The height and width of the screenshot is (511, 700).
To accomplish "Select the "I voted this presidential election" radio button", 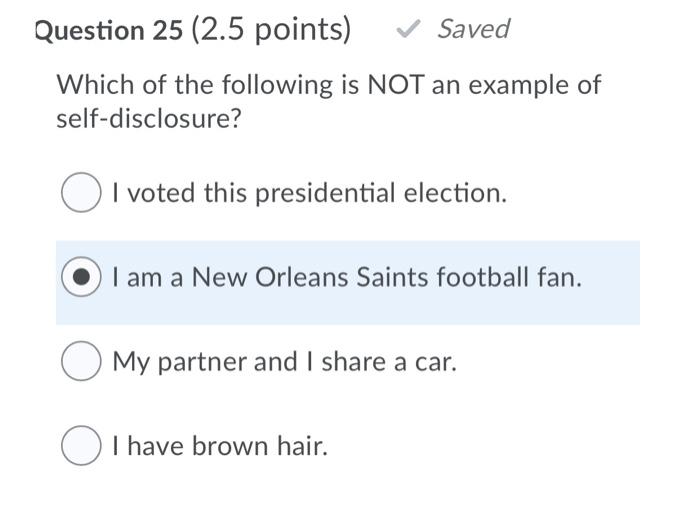I will [x=81, y=193].
